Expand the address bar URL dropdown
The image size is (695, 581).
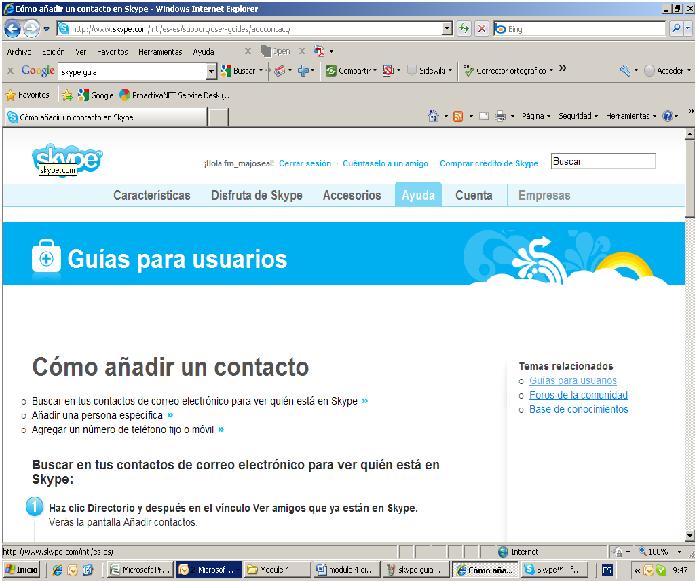tap(447, 29)
